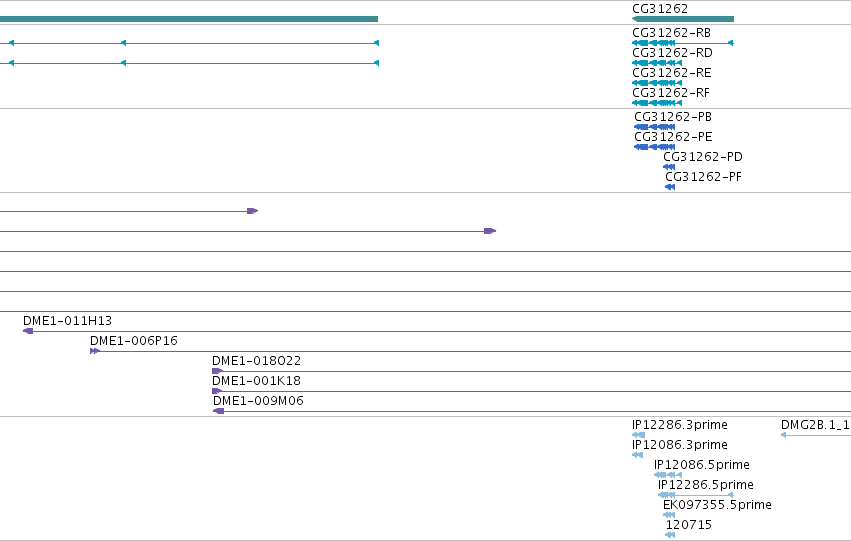Click the IP12286.5prime EST glyph

coord(696,495)
